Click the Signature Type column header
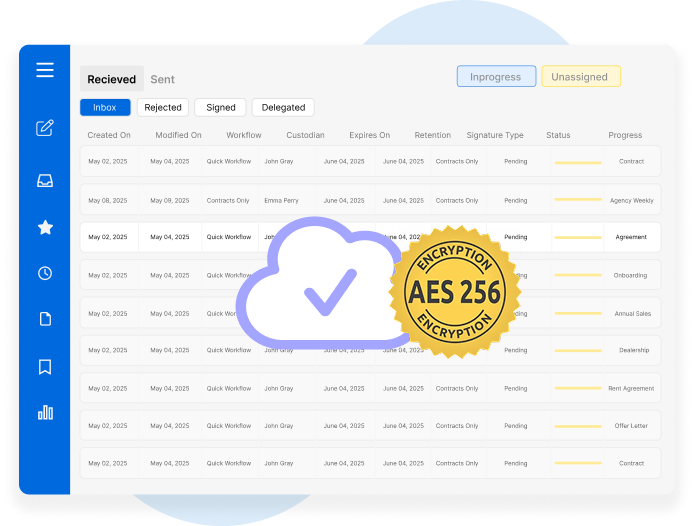 pos(495,135)
